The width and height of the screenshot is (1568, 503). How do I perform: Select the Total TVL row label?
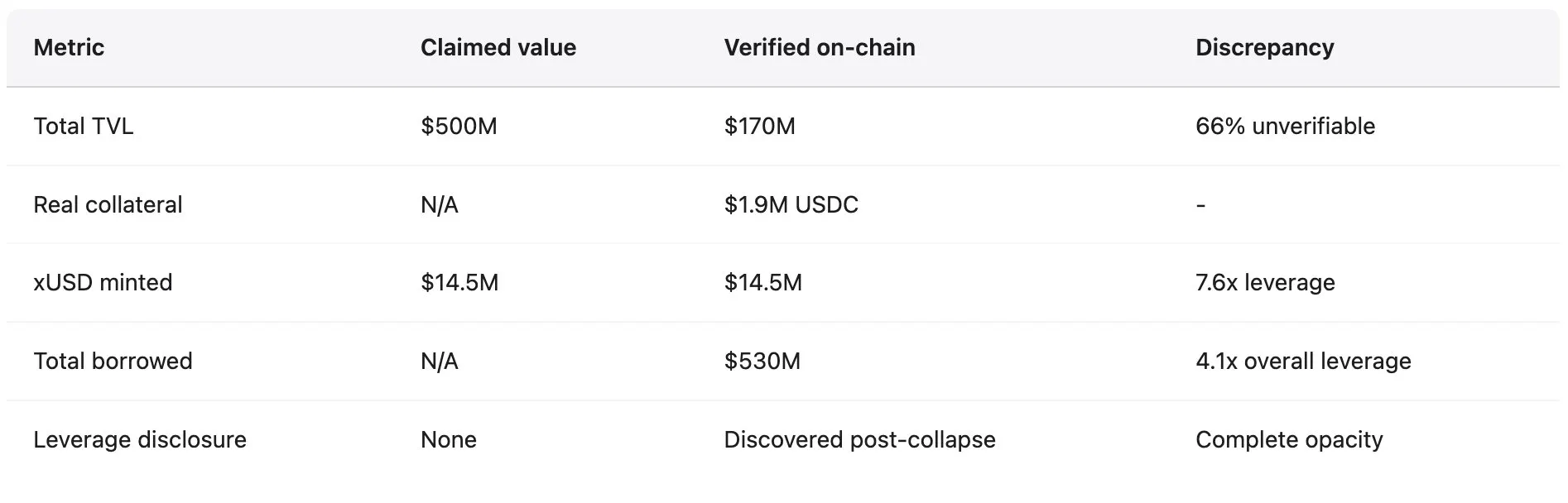[83, 127]
